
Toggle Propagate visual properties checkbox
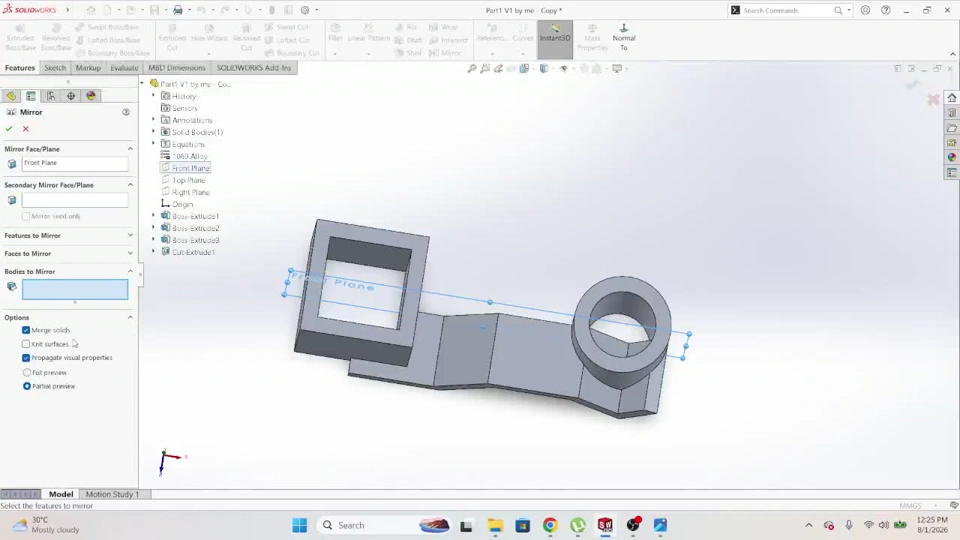(26, 358)
